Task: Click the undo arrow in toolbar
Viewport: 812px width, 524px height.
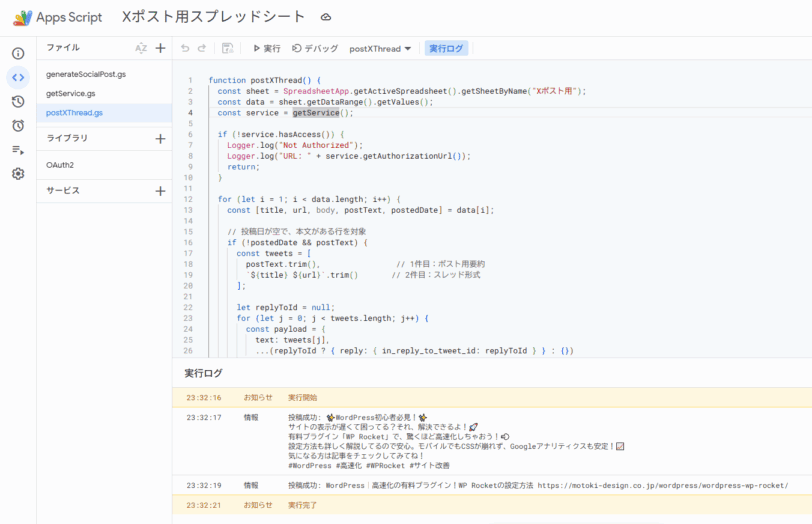Action: (x=185, y=48)
